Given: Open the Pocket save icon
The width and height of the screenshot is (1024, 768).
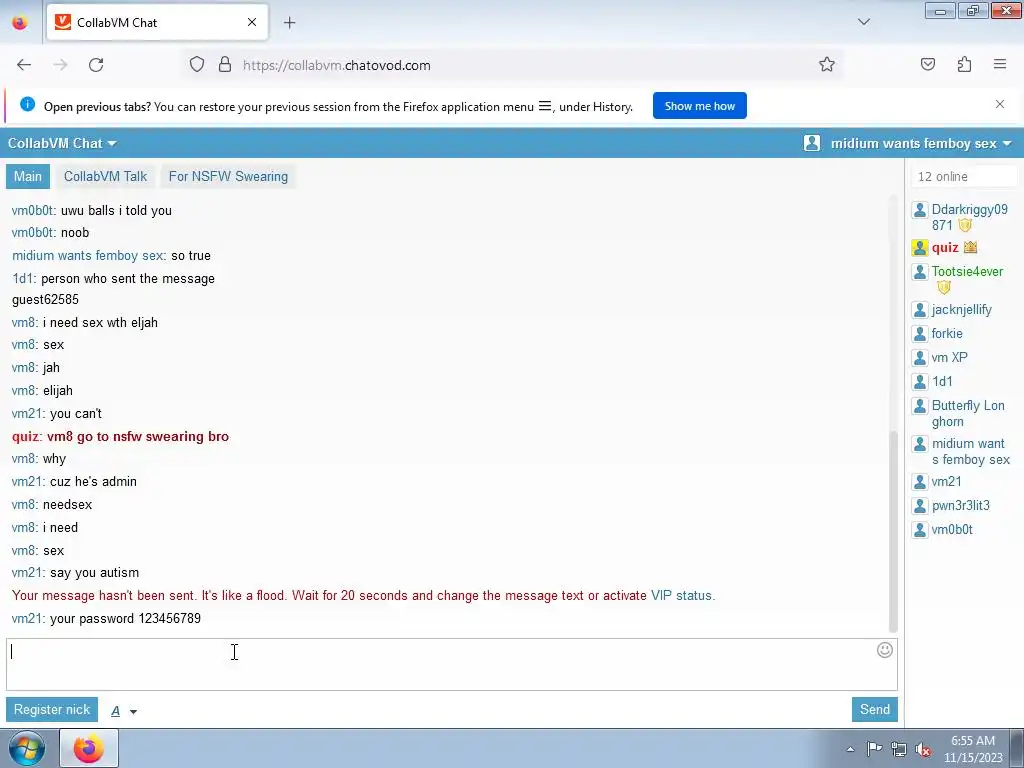Looking at the screenshot, I should (x=928, y=65).
